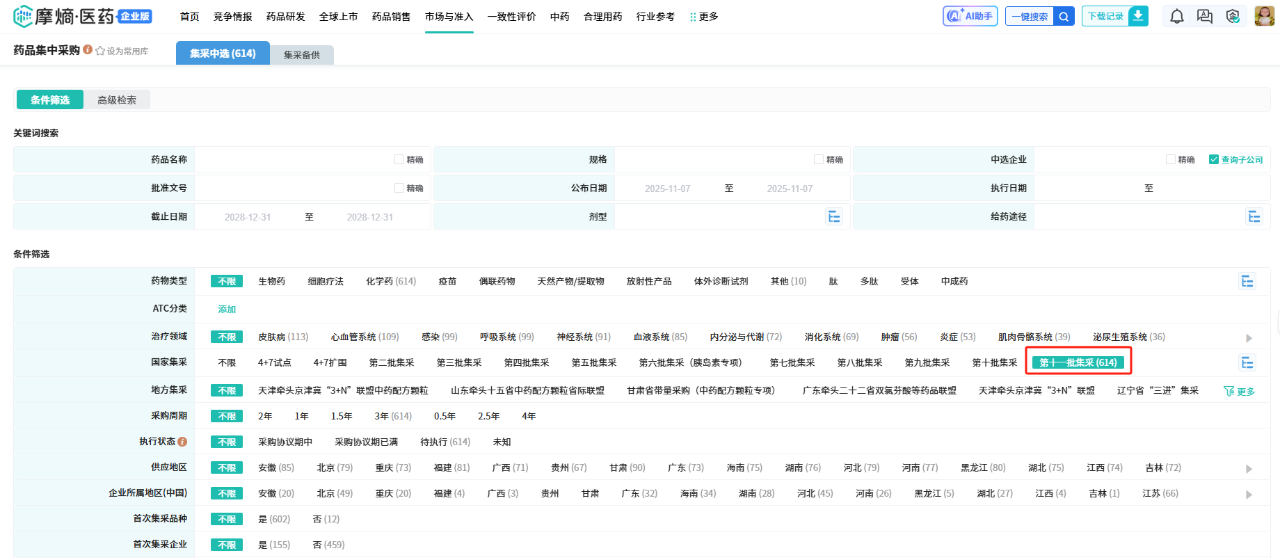1280x558 pixels.
Task: Open the tree selector icon for 剂型
Action: [x=834, y=216]
